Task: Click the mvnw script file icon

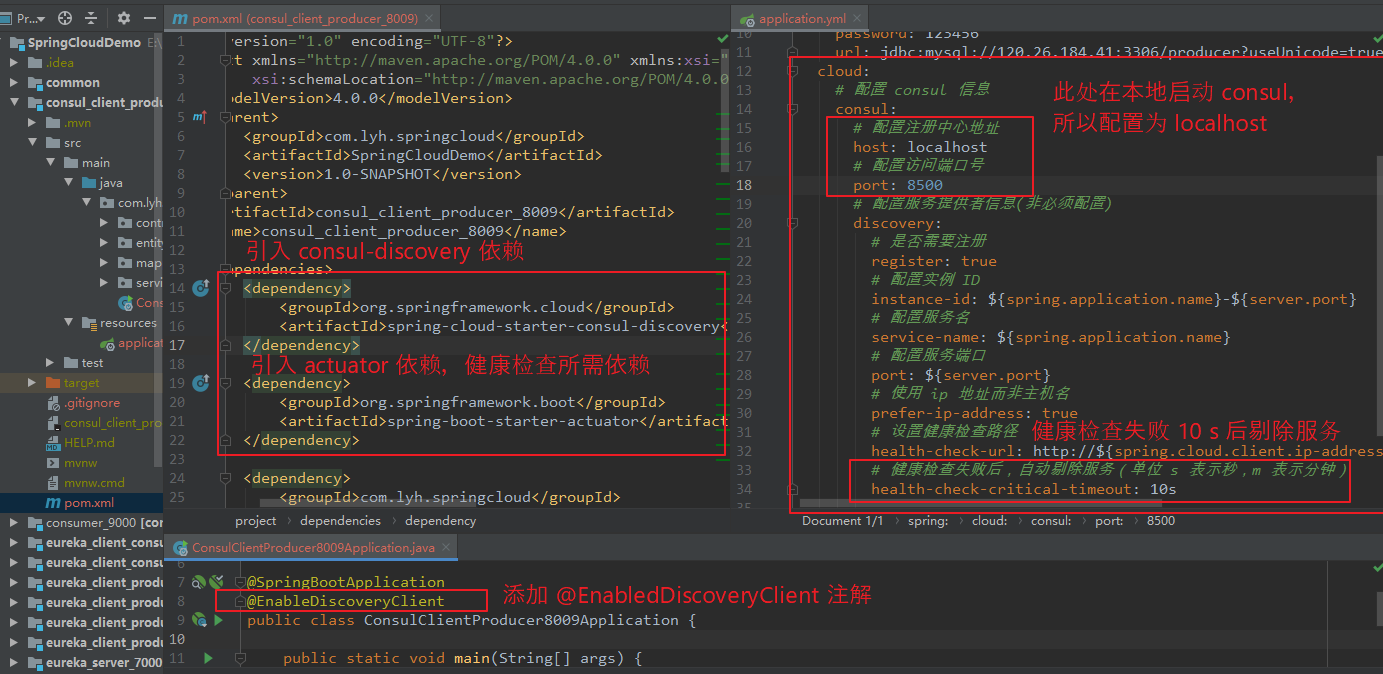Action: [x=53, y=463]
